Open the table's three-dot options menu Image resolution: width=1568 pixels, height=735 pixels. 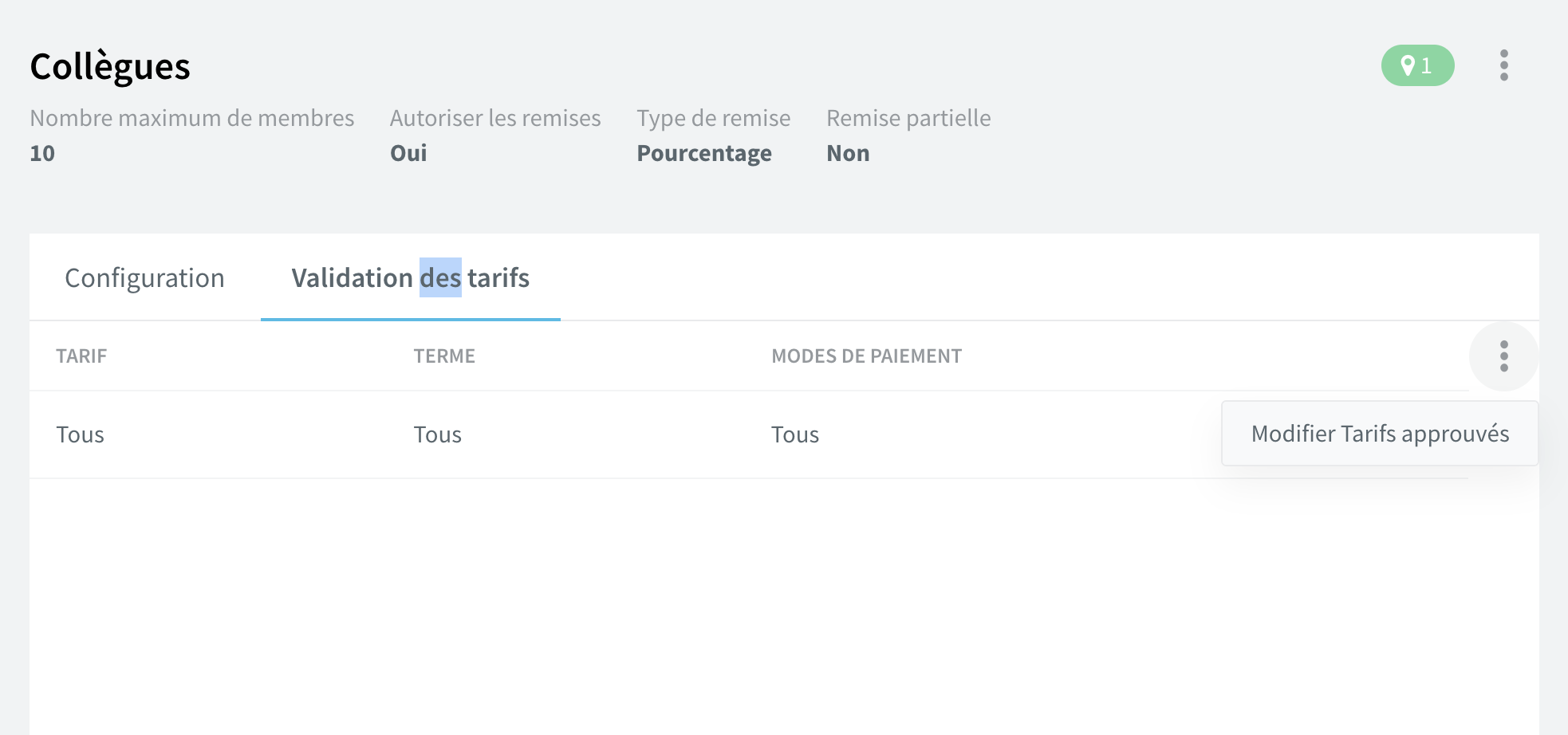(x=1503, y=356)
